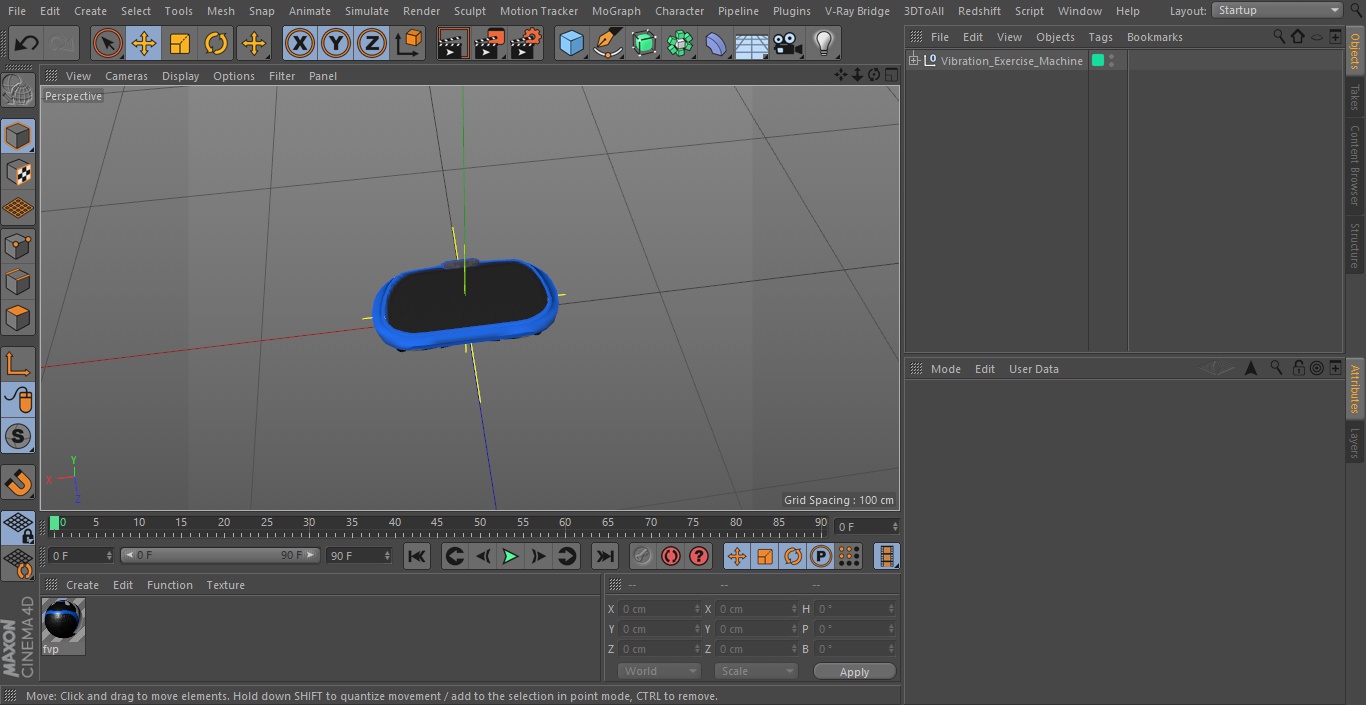Screen dimensions: 1366x705
Task: Toggle Z axis lock
Action: click(371, 43)
